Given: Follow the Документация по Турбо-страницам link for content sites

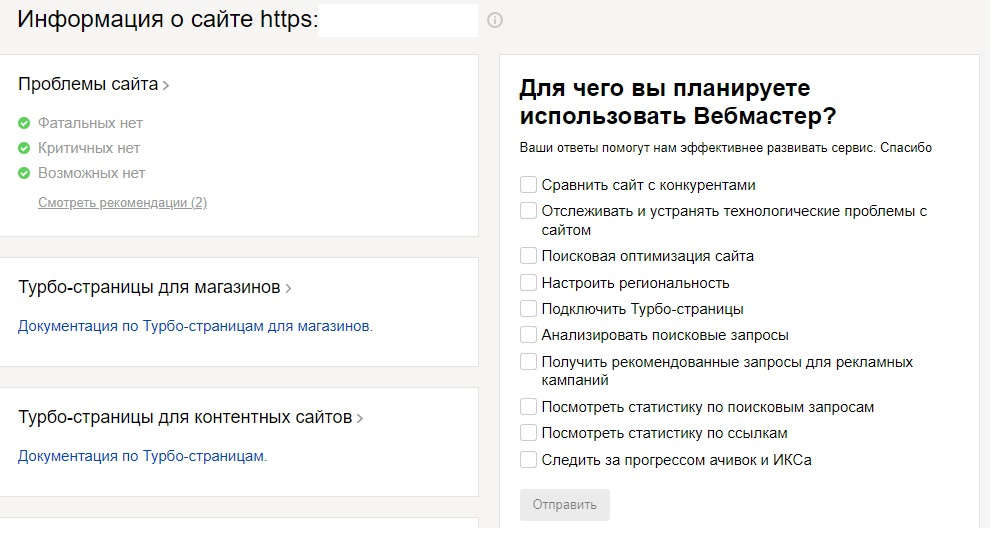Looking at the screenshot, I should coord(142,456).
